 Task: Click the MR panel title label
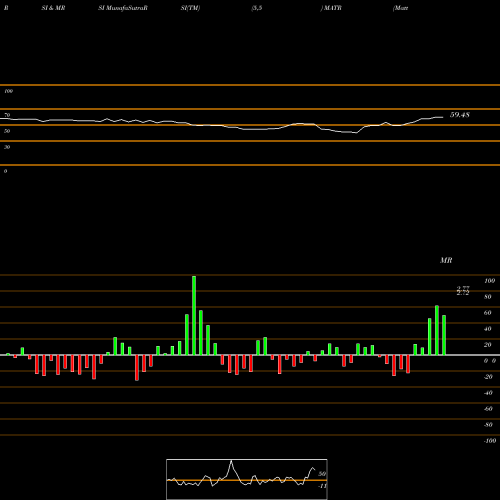click(446, 260)
